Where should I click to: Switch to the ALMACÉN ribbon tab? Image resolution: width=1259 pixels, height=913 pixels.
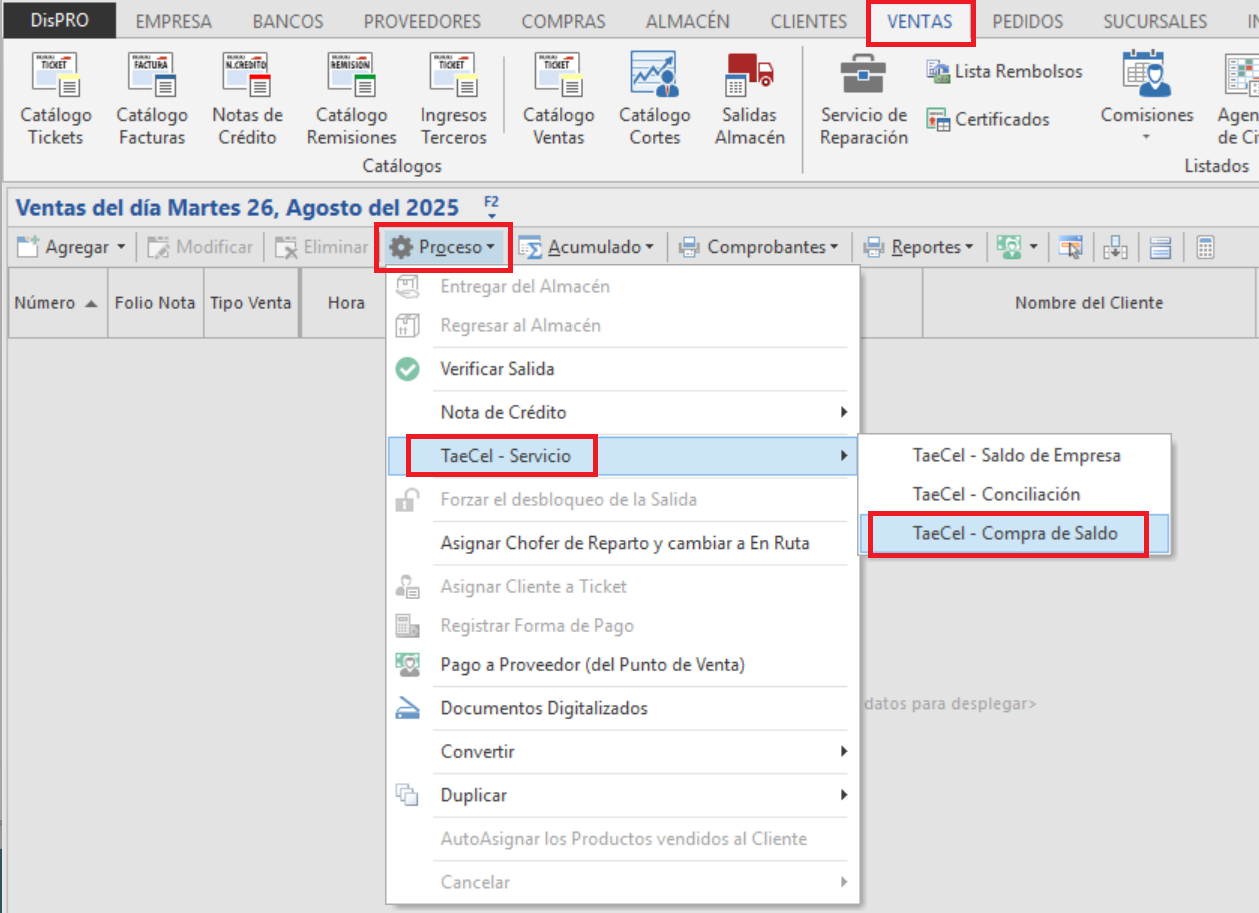point(687,21)
